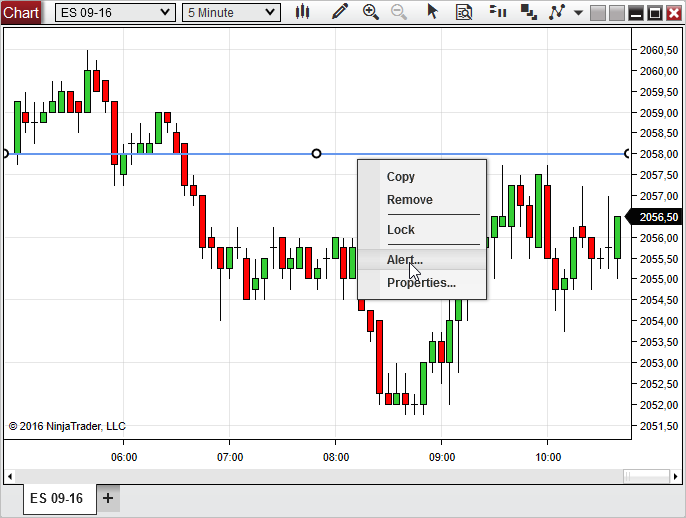Select the cursor pointer tool
The width and height of the screenshot is (686, 518).
(432, 12)
